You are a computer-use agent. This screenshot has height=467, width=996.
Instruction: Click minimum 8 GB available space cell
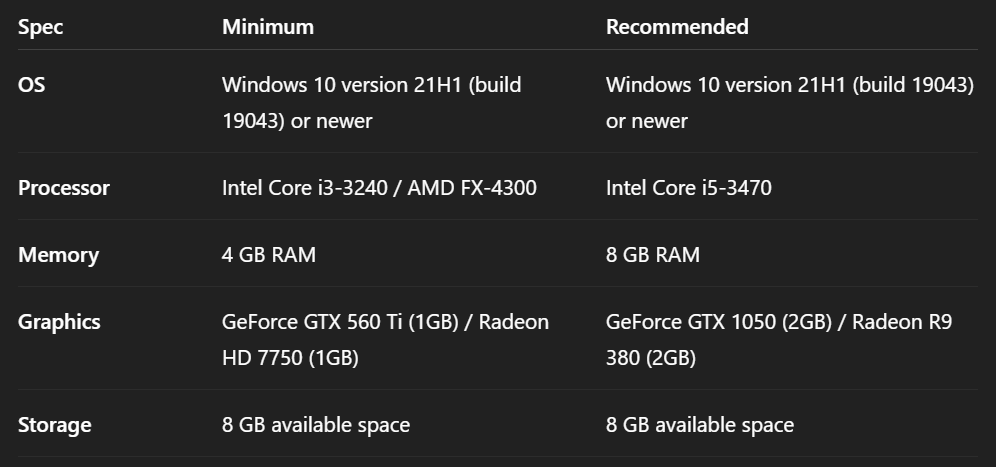pyautogui.click(x=316, y=425)
